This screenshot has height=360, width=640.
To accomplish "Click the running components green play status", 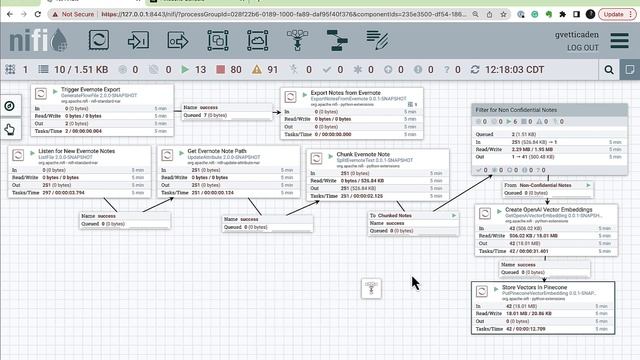I will pyautogui.click(x=194, y=70).
